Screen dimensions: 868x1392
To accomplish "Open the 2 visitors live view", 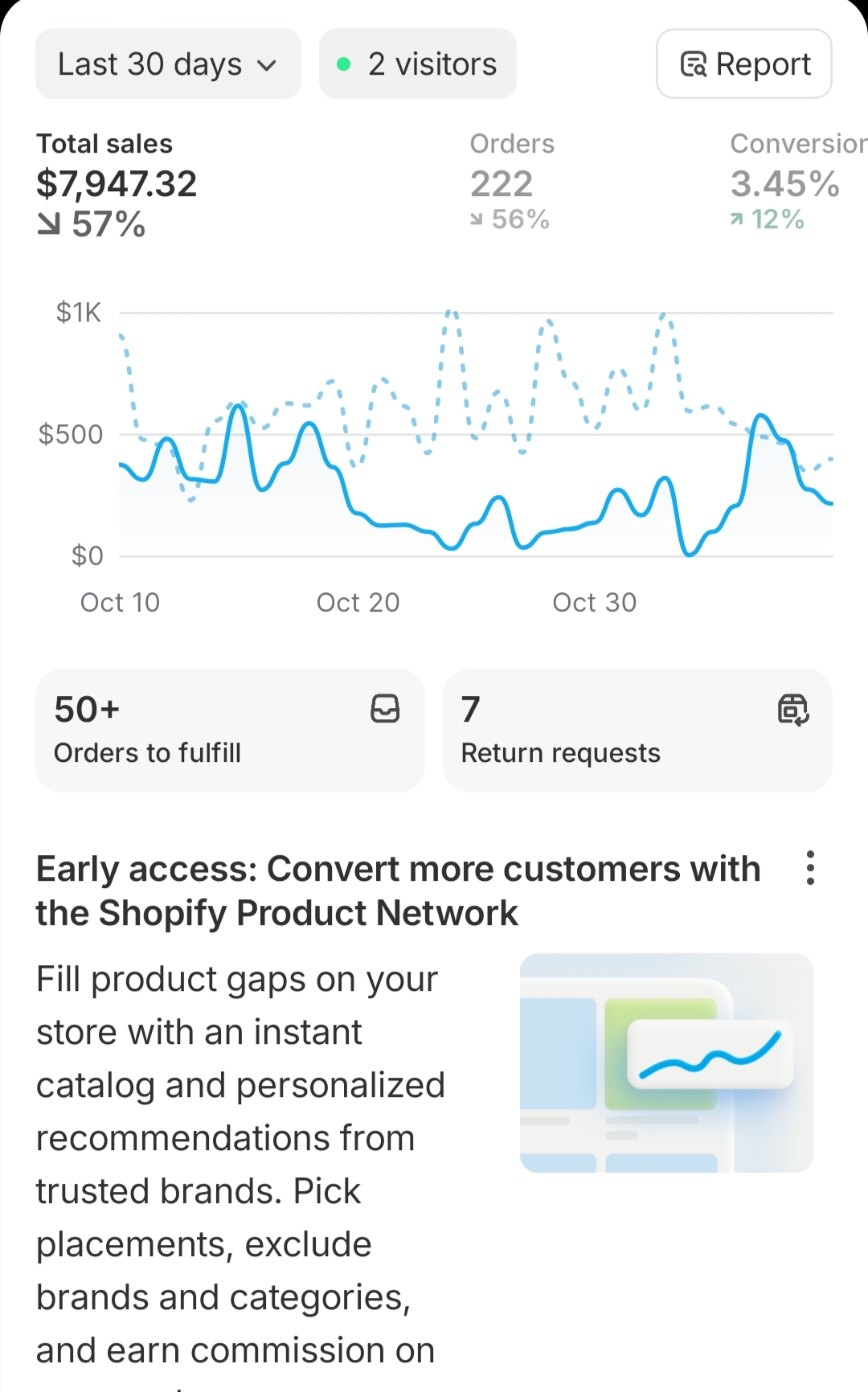I will click(x=417, y=64).
